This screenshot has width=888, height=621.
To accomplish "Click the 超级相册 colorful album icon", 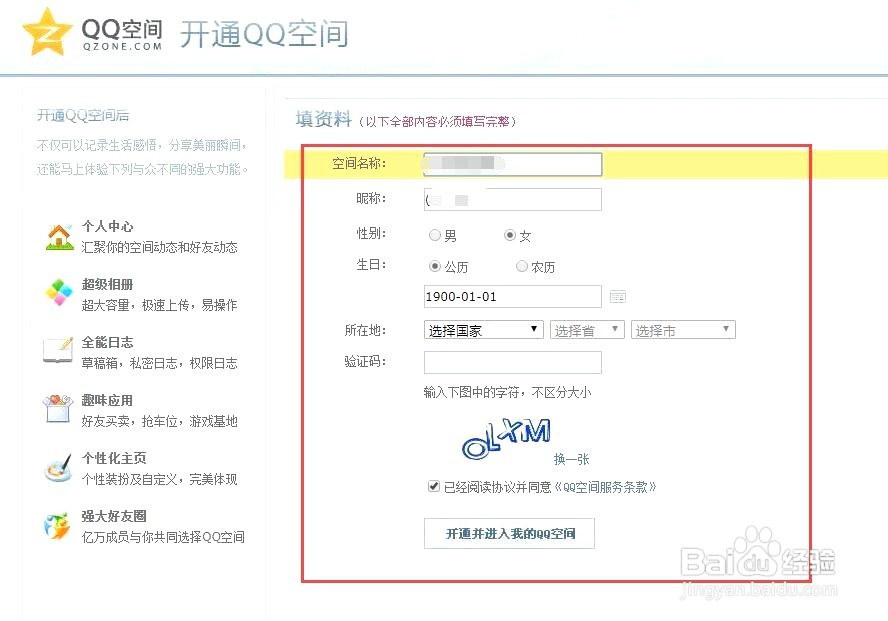I will 59,292.
